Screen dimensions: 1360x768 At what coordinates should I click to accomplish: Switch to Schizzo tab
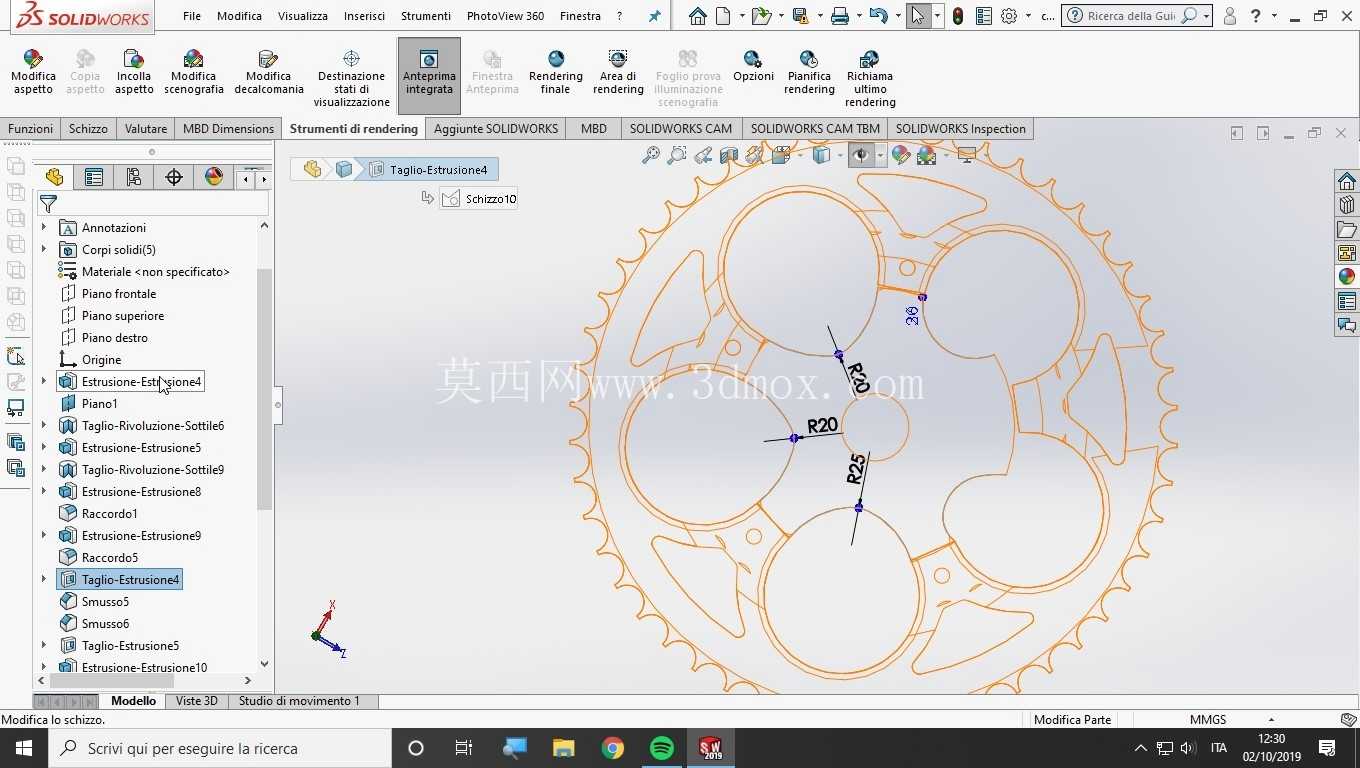point(88,128)
